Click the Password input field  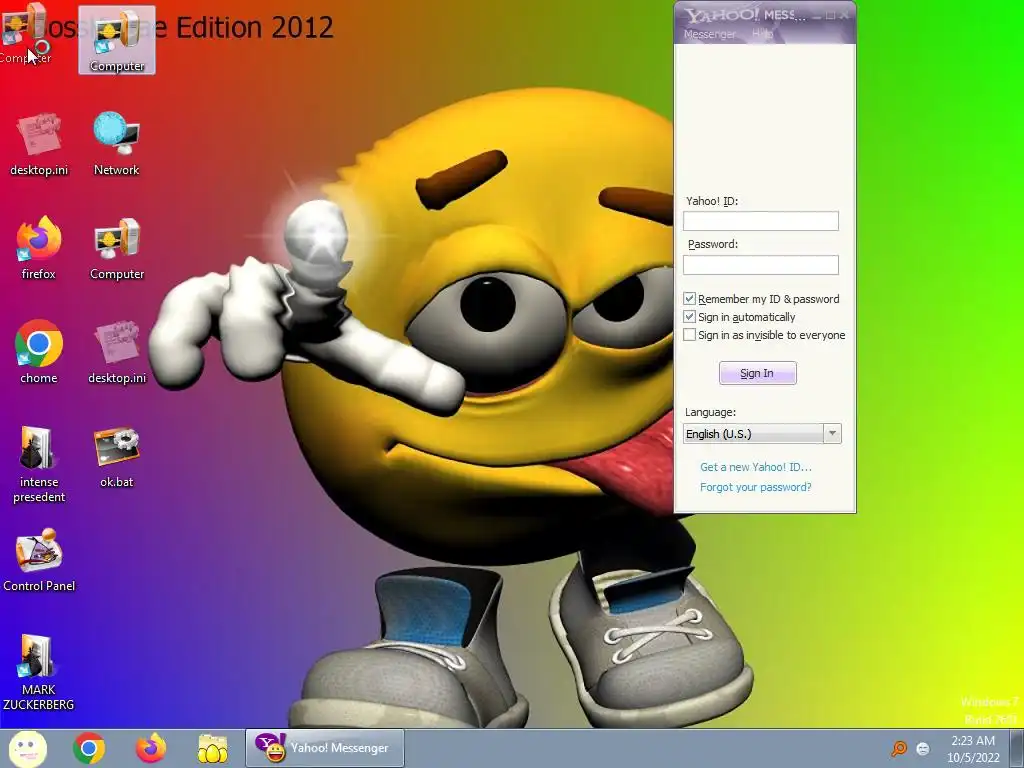(761, 264)
